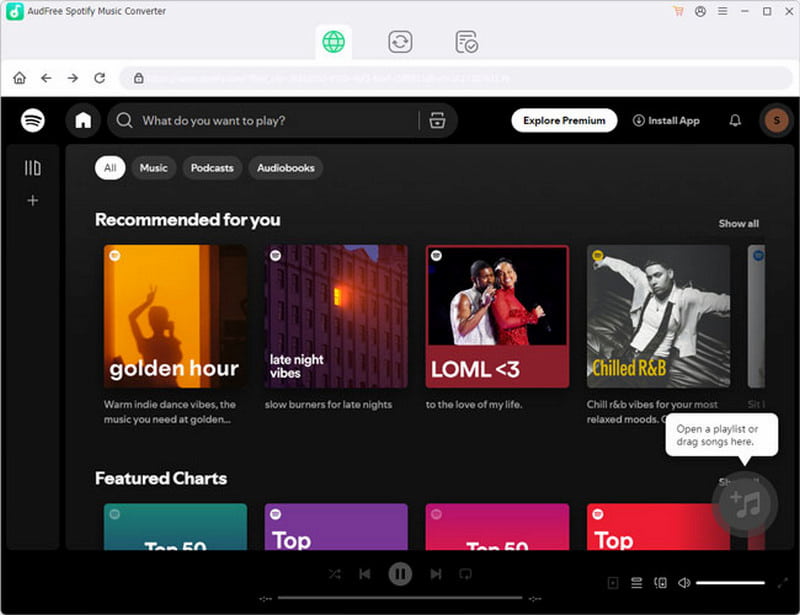Open the Browse icon beside search
The height and width of the screenshot is (615, 800).
(437, 120)
